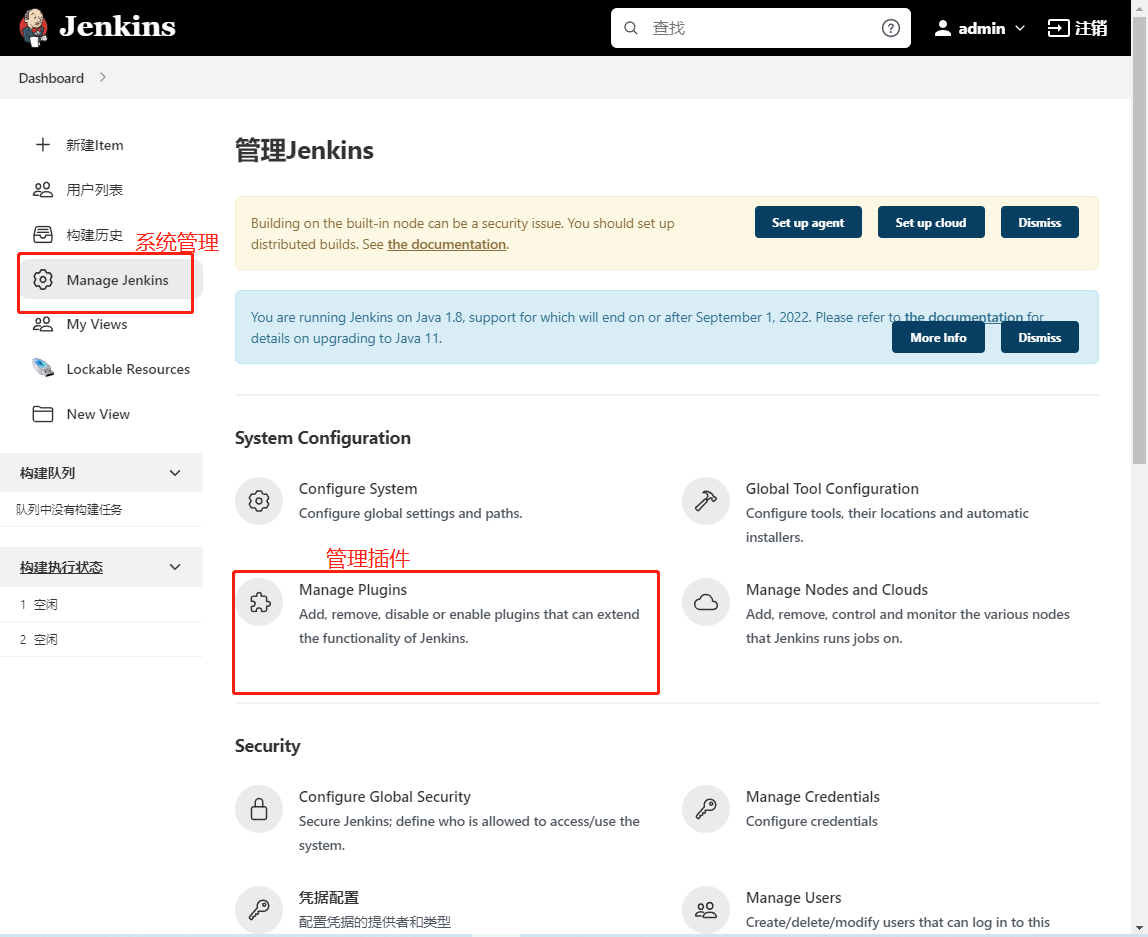Open 新建Item in the sidebar
The width and height of the screenshot is (1148, 937).
pyautogui.click(x=94, y=145)
